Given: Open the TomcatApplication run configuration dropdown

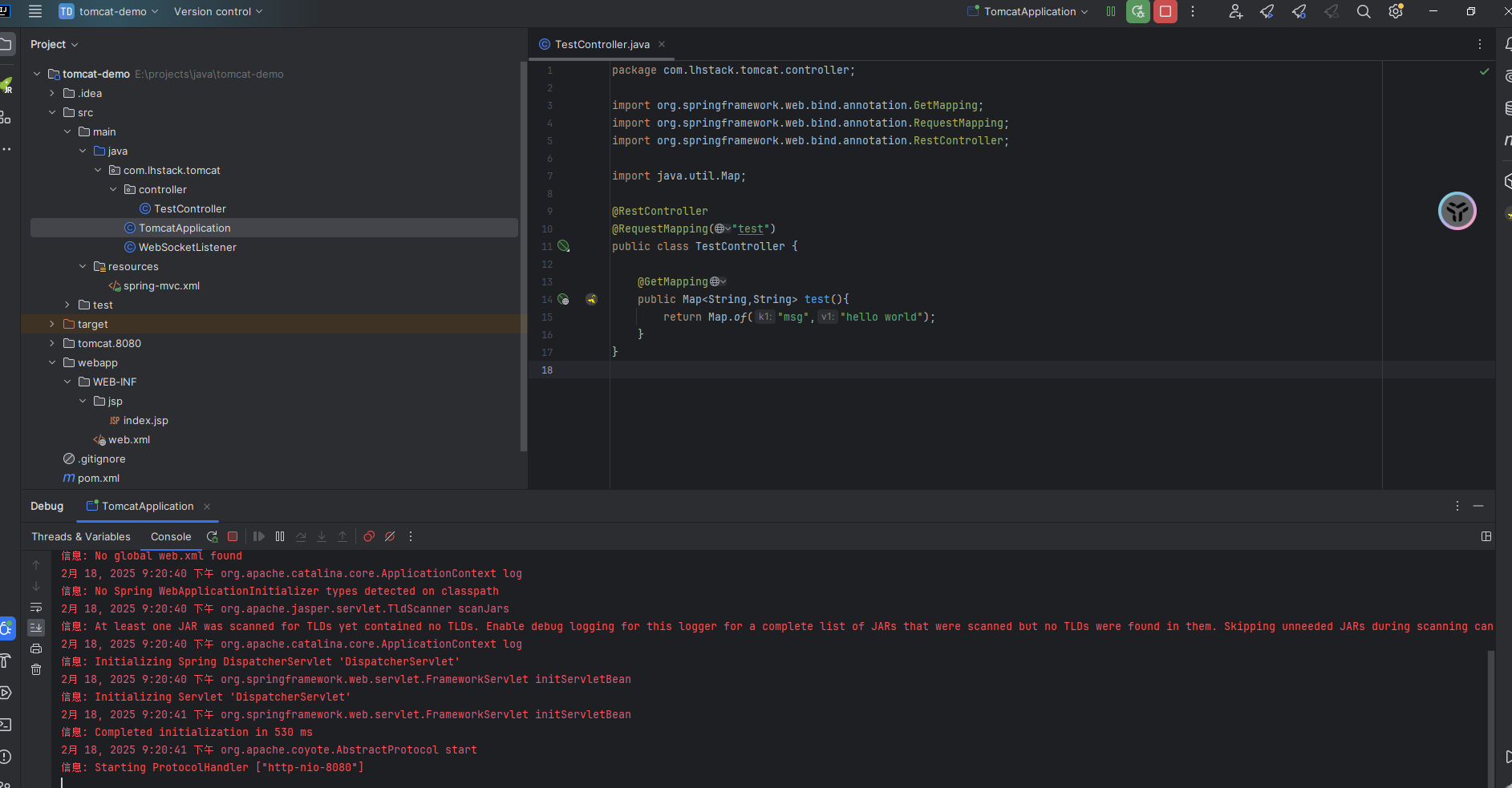Looking at the screenshot, I should click(1028, 11).
